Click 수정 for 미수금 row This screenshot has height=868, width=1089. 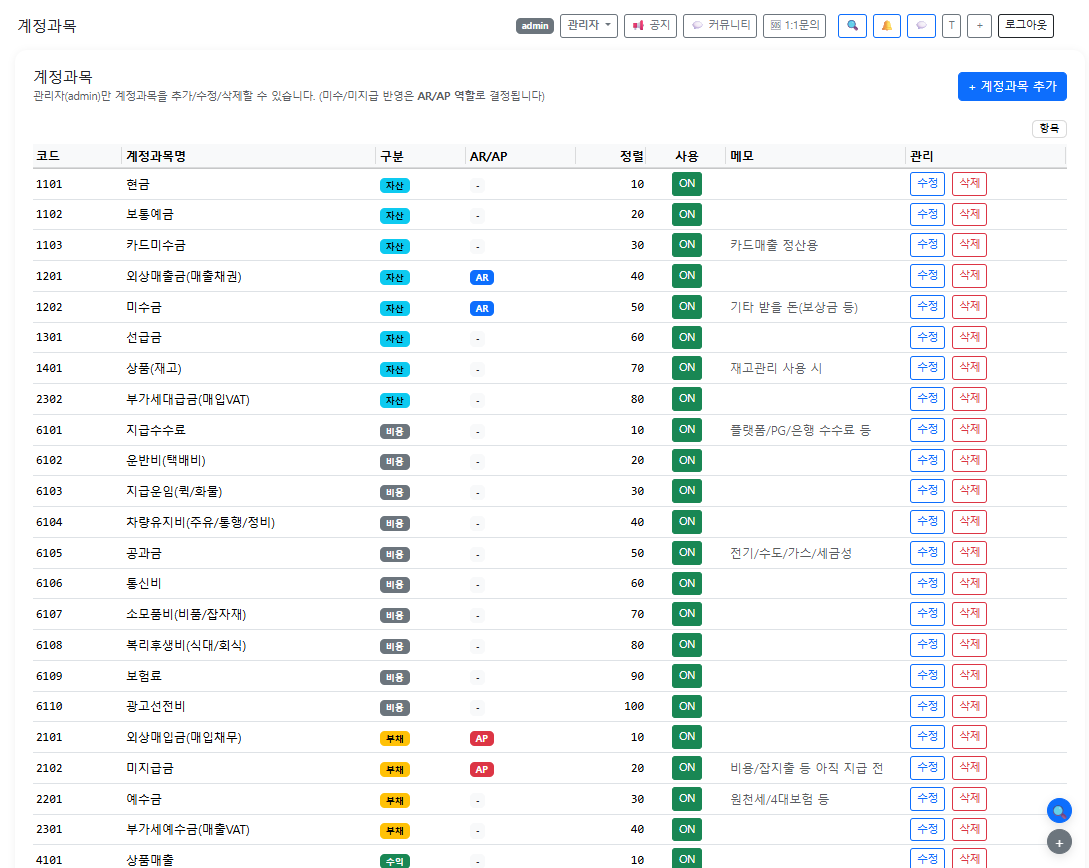coord(927,307)
